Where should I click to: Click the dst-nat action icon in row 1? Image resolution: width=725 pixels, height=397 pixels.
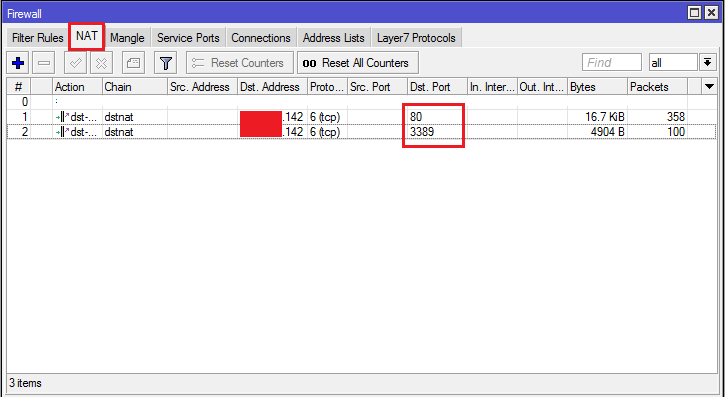(x=62, y=117)
